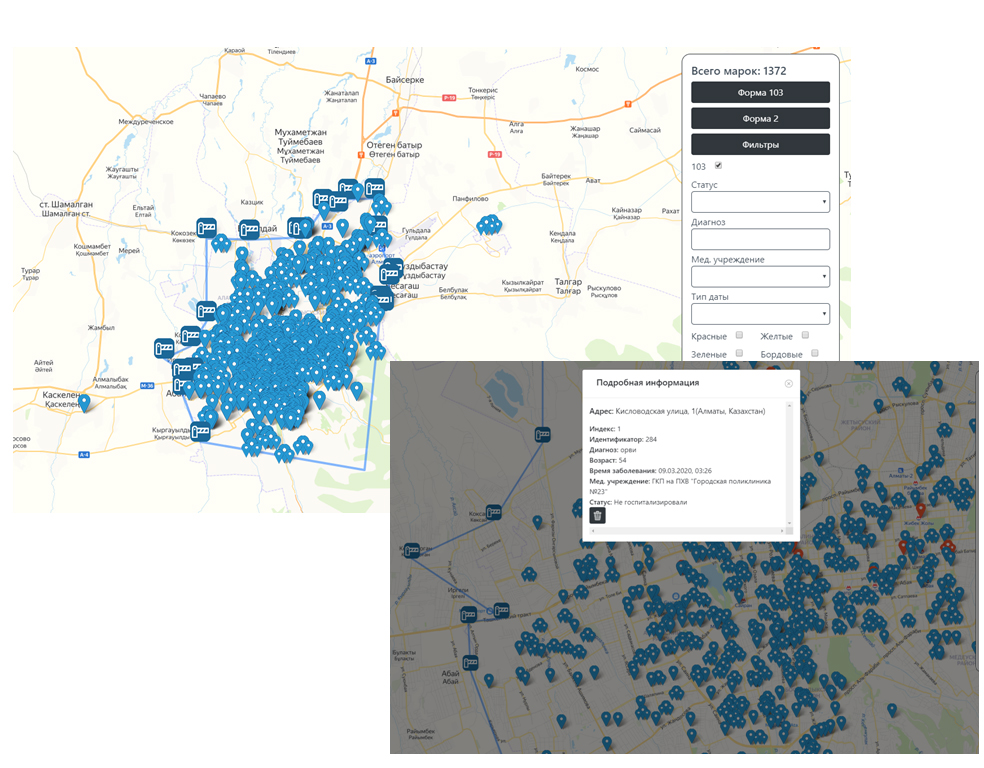Click northernmost right checkpoint near Отеген батыр
The image size is (984, 768).
coord(375,188)
